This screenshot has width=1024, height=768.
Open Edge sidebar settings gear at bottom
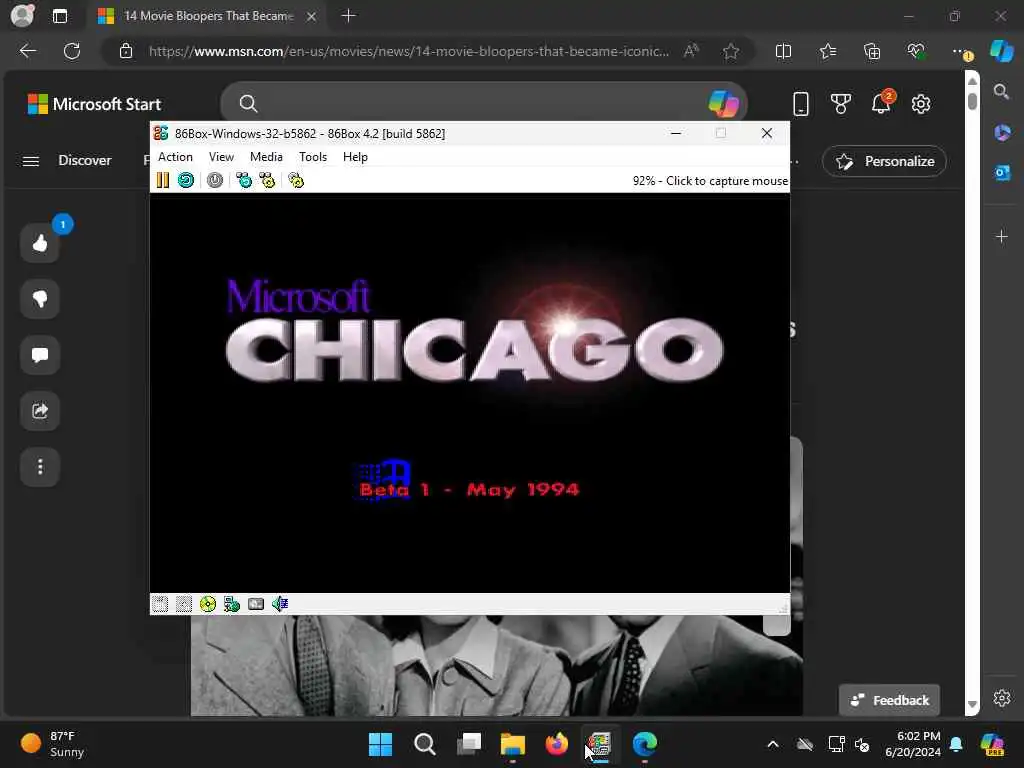[1002, 698]
